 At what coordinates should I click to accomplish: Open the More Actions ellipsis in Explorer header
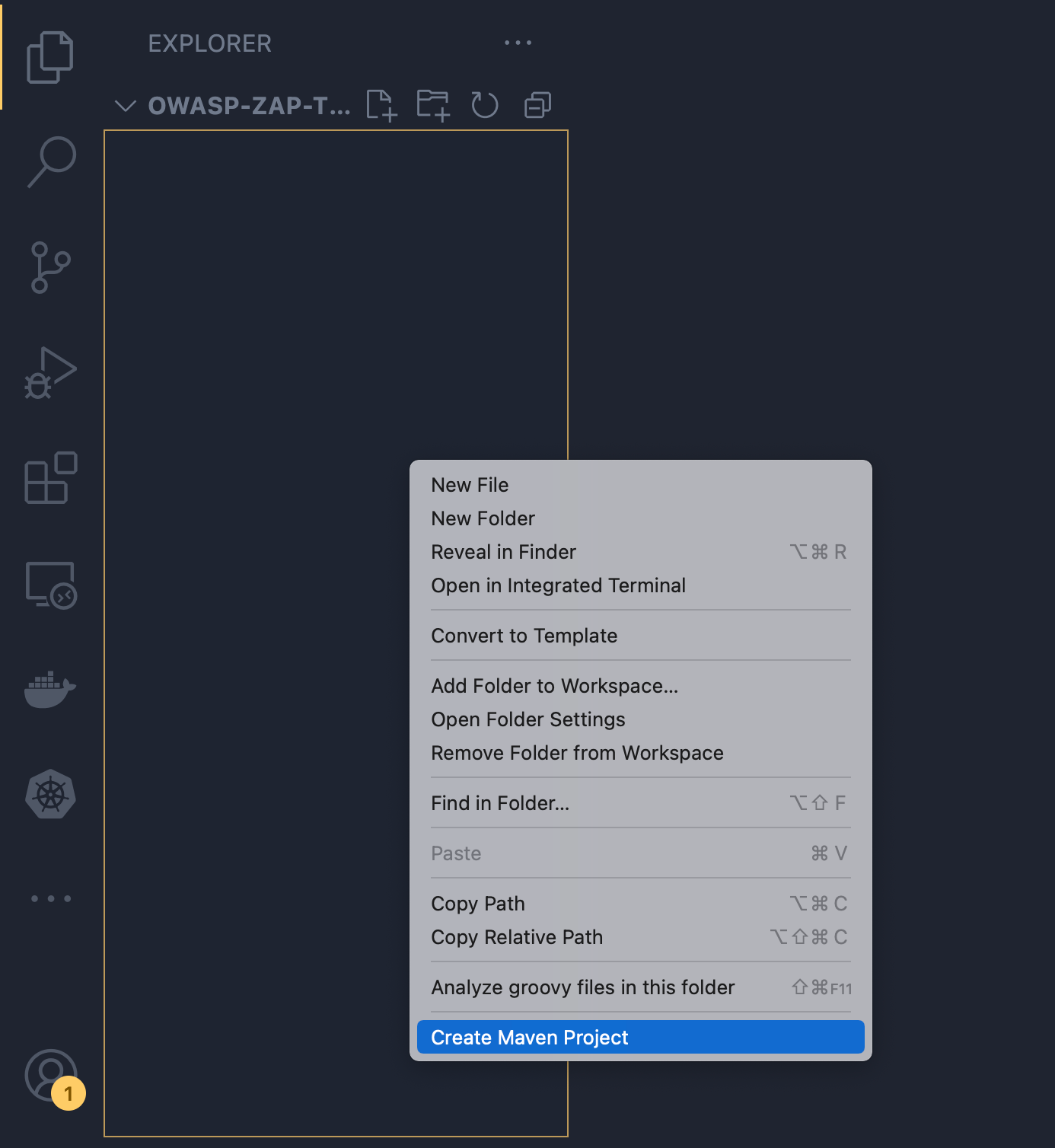518,43
